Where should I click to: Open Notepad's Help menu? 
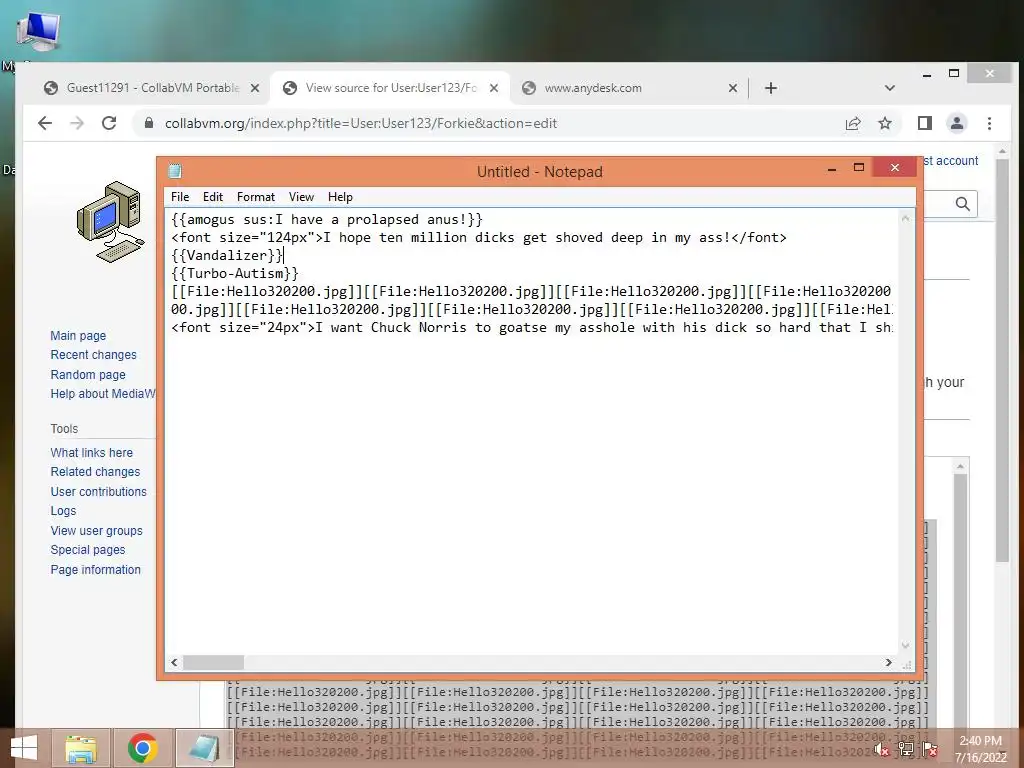click(340, 197)
